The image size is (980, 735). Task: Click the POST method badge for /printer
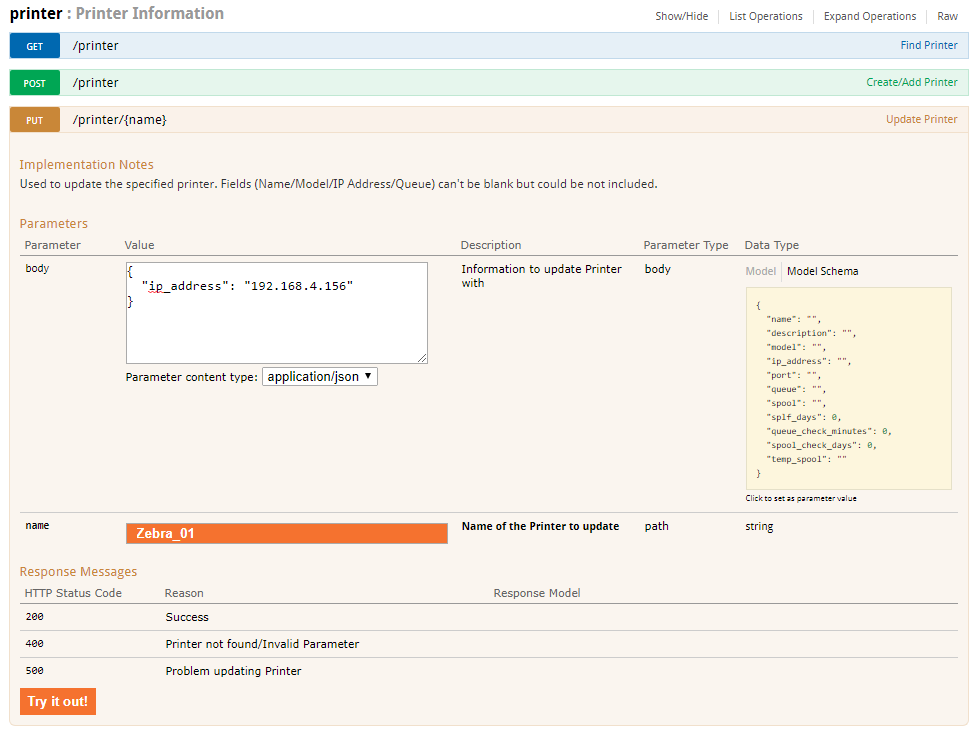click(x=35, y=82)
